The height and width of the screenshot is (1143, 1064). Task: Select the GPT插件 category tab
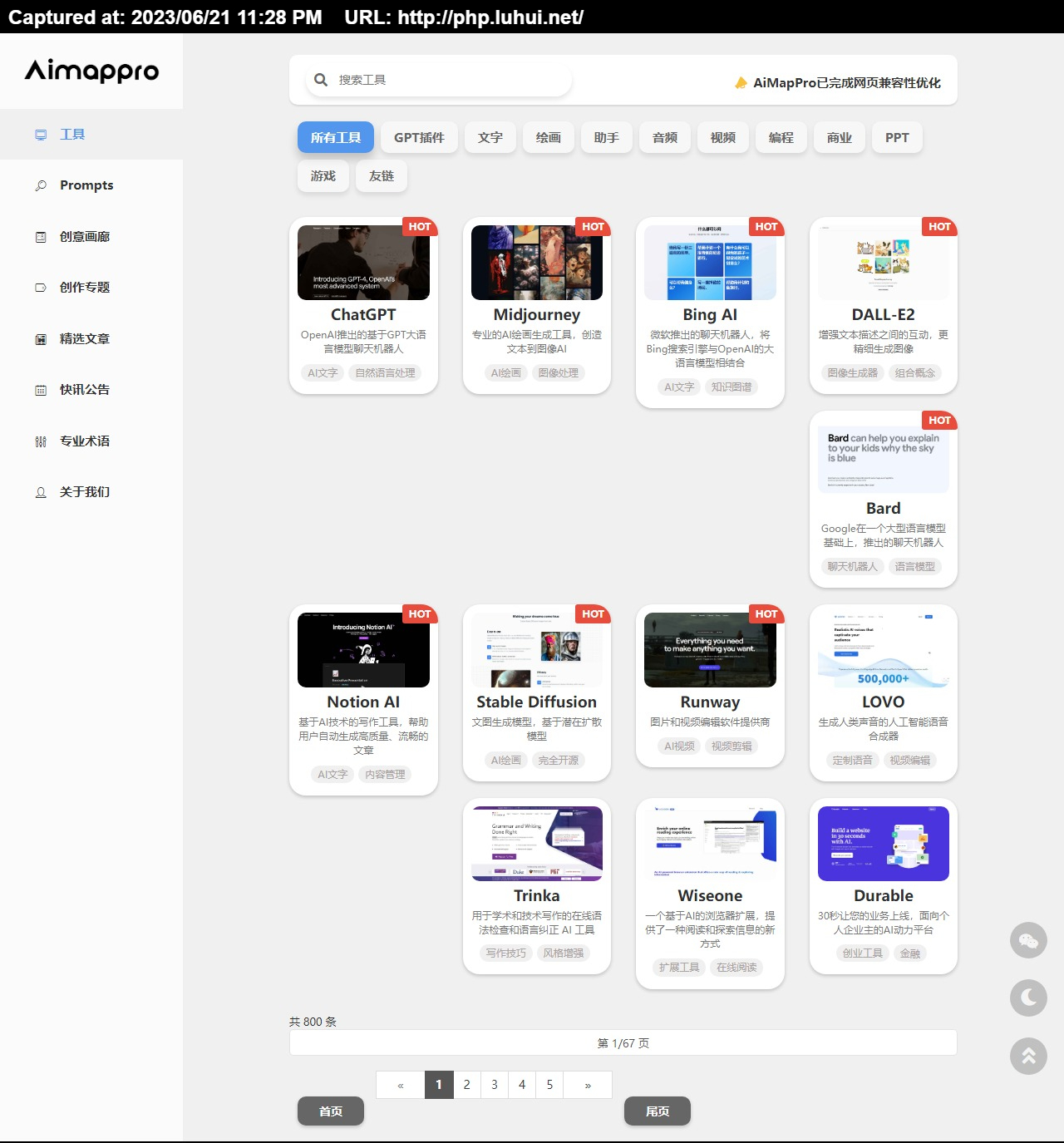[419, 137]
